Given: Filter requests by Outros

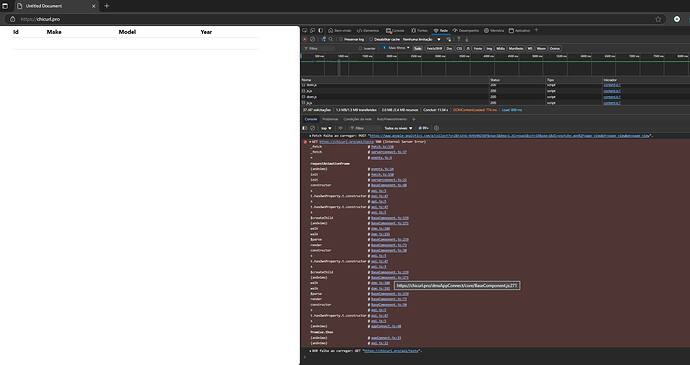Looking at the screenshot, I should tap(554, 48).
